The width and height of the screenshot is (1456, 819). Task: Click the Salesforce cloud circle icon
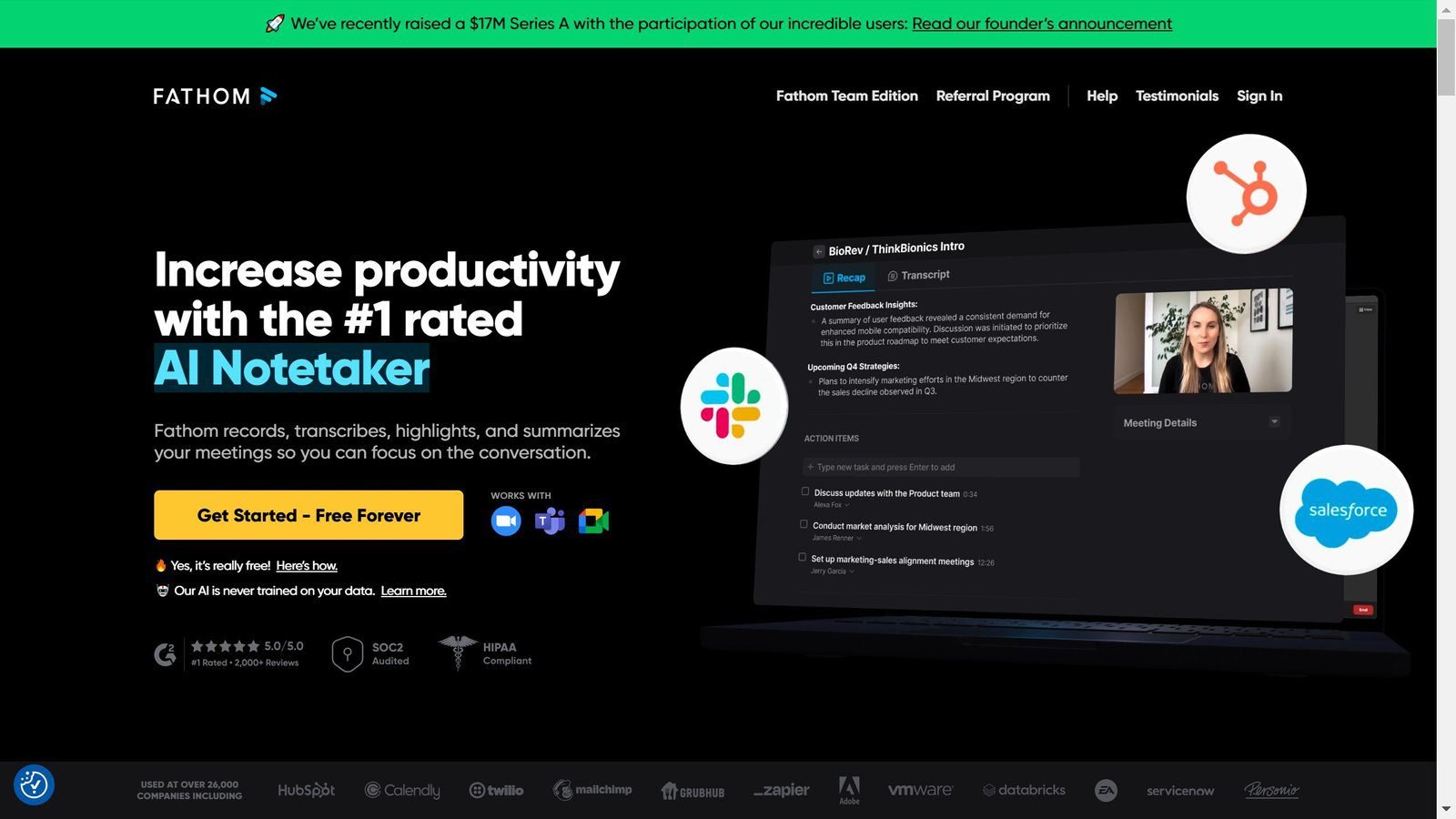click(x=1347, y=511)
